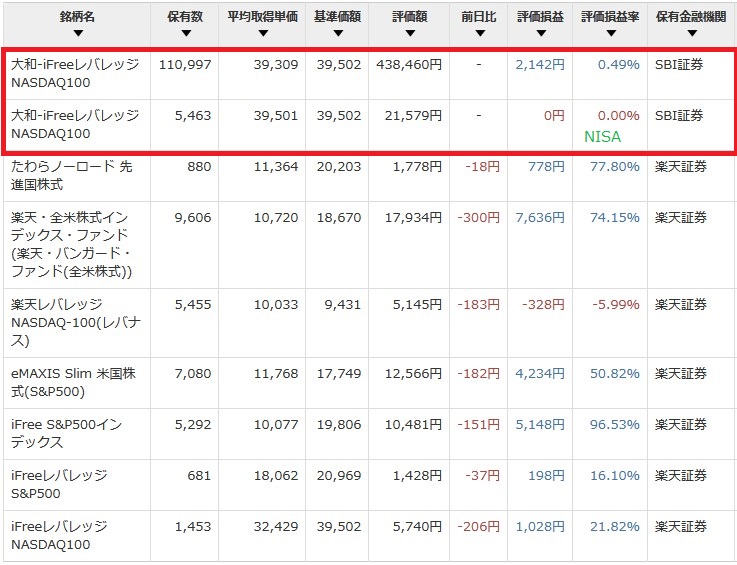Open iFreeレバレッジ NASDAQ100 楽天証券 fund name
The height and width of the screenshot is (565, 737).
(x=59, y=535)
